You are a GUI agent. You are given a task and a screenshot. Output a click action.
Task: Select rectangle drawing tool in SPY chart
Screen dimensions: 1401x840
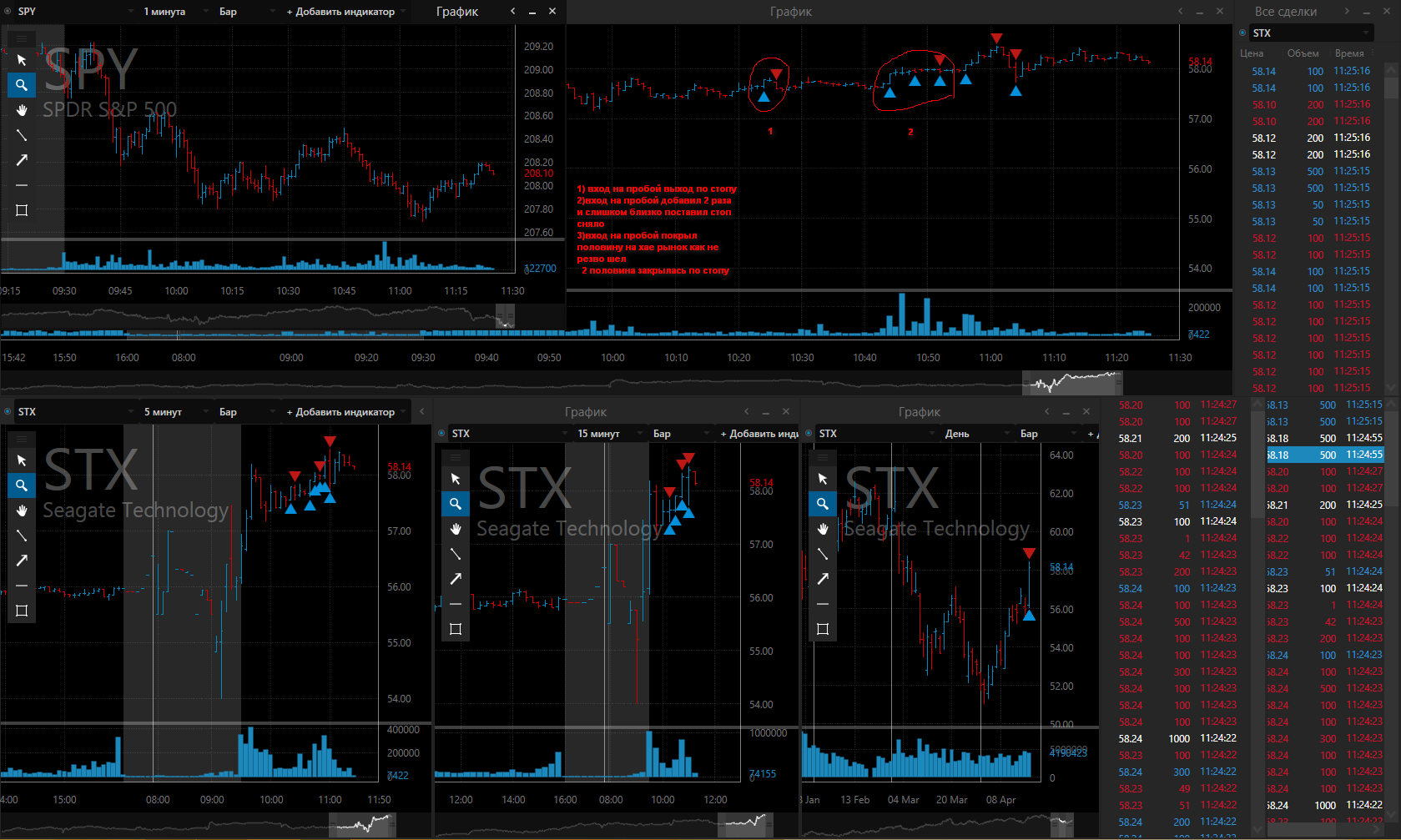tap(22, 210)
